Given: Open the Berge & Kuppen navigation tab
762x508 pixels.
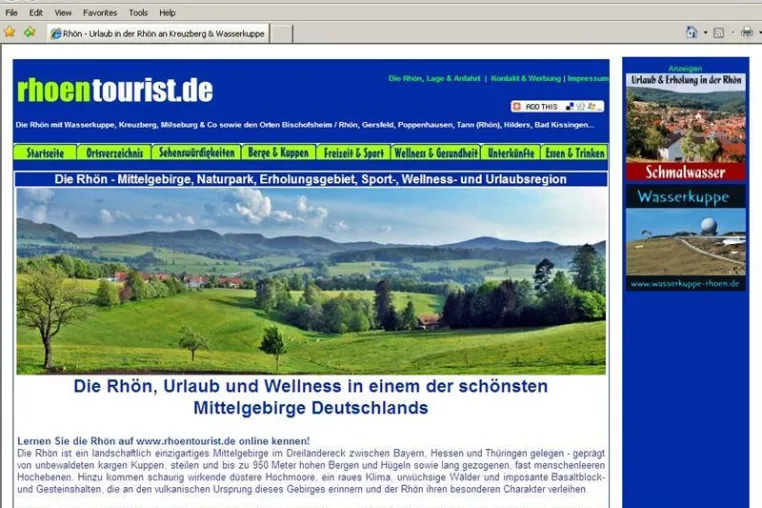Looking at the screenshot, I should (278, 153).
